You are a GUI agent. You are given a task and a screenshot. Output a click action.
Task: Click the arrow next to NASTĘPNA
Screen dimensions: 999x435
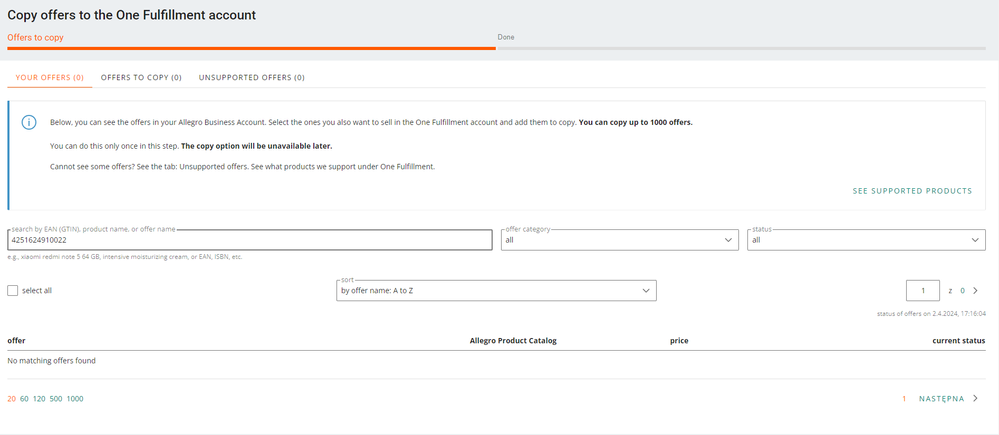(975, 399)
